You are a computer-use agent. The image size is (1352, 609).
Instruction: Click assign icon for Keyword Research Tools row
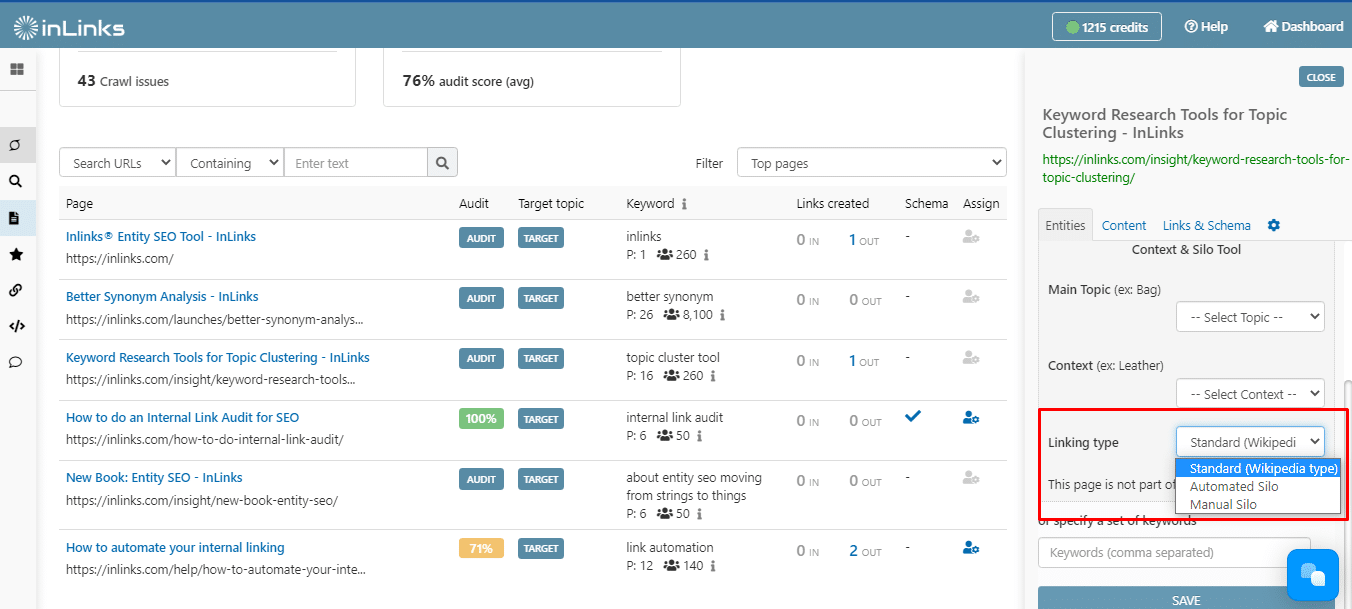970,357
